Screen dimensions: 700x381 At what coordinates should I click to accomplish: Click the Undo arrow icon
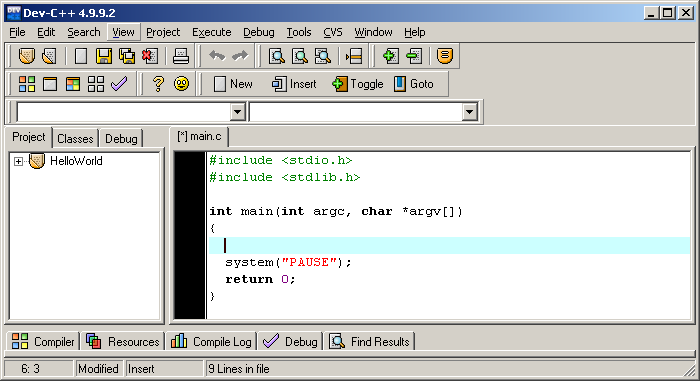point(217,56)
